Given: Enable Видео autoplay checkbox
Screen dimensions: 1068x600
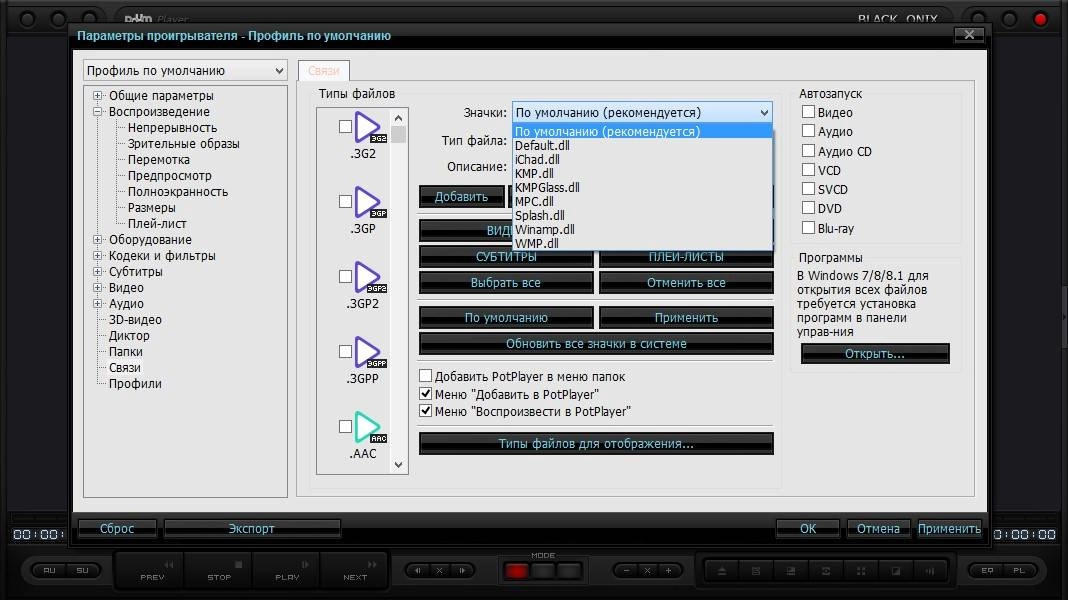Looking at the screenshot, I should tap(808, 112).
